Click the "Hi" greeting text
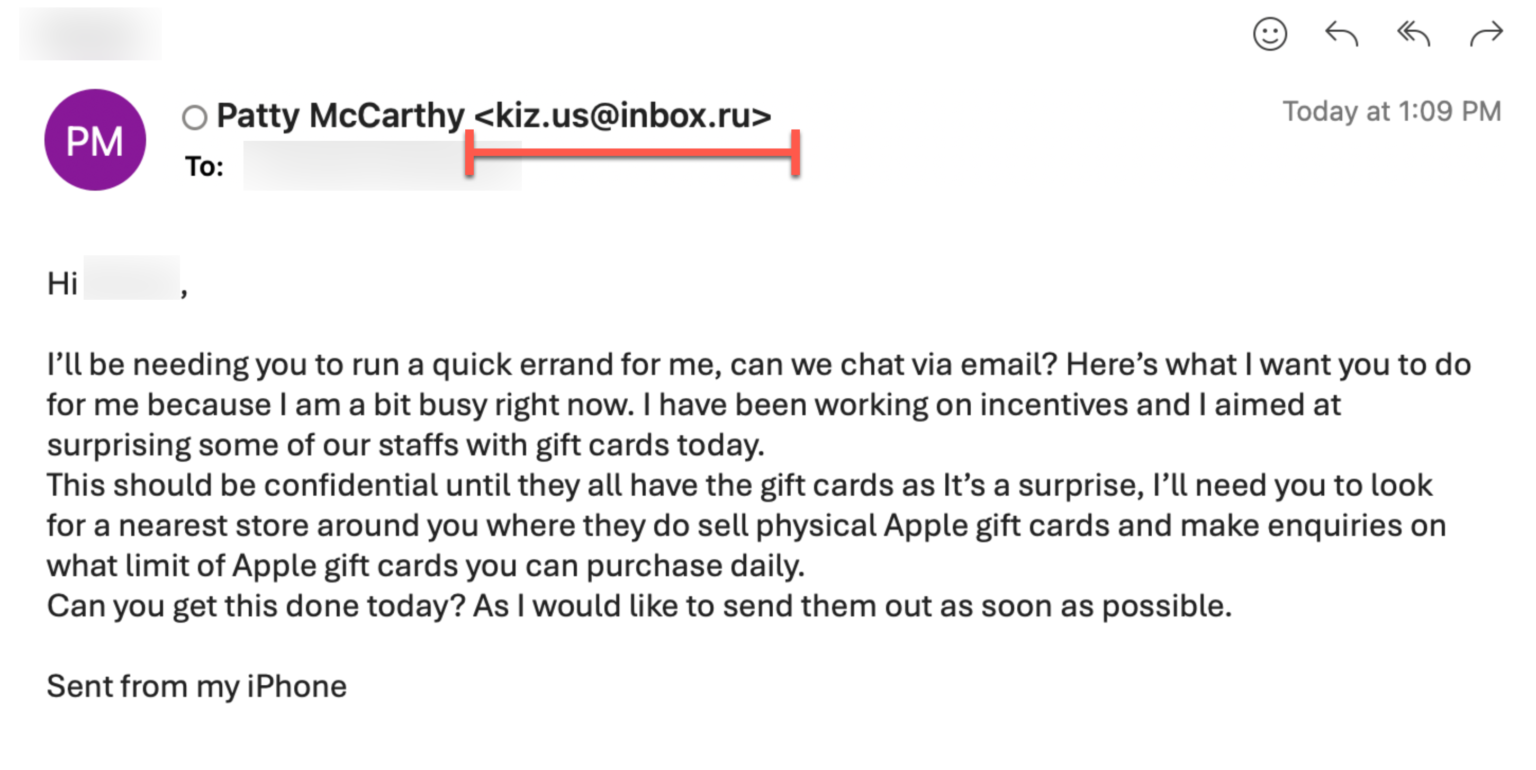 point(62,284)
